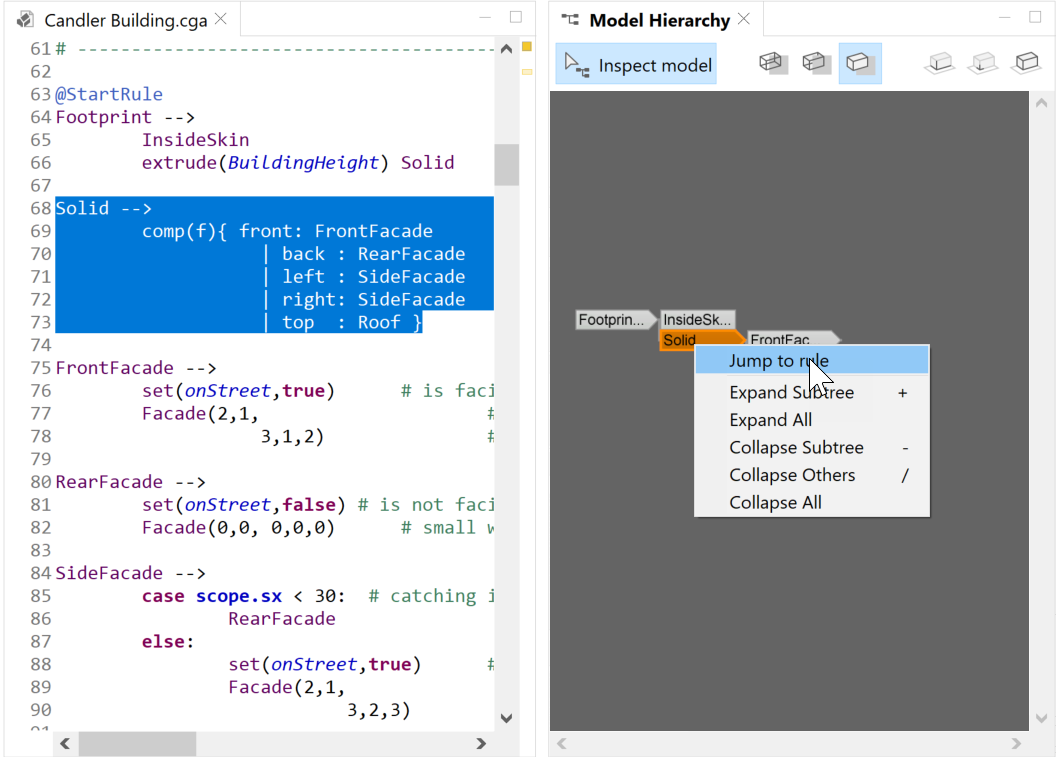Select the Footprint node in hierarchy

tap(611, 320)
